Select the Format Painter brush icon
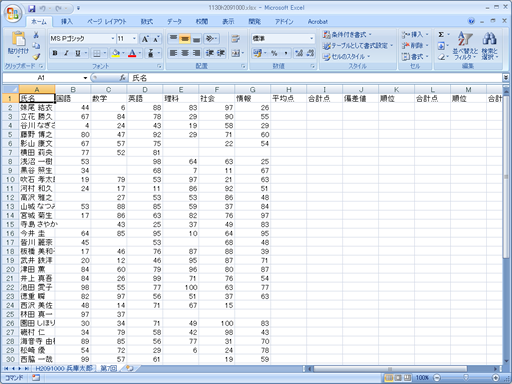The image size is (512, 384). coord(37,57)
